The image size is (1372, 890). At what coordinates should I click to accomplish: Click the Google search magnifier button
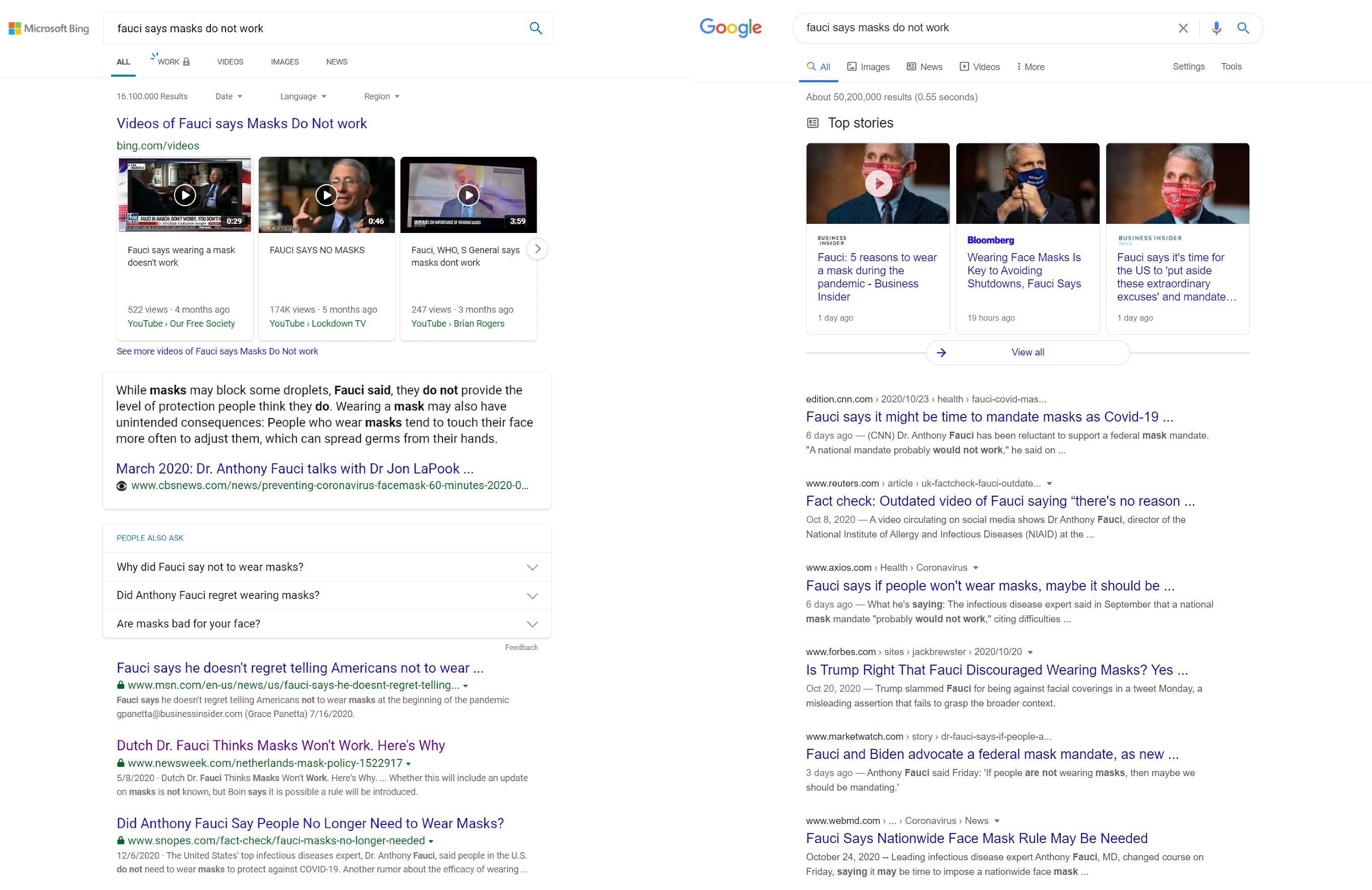click(x=1243, y=28)
